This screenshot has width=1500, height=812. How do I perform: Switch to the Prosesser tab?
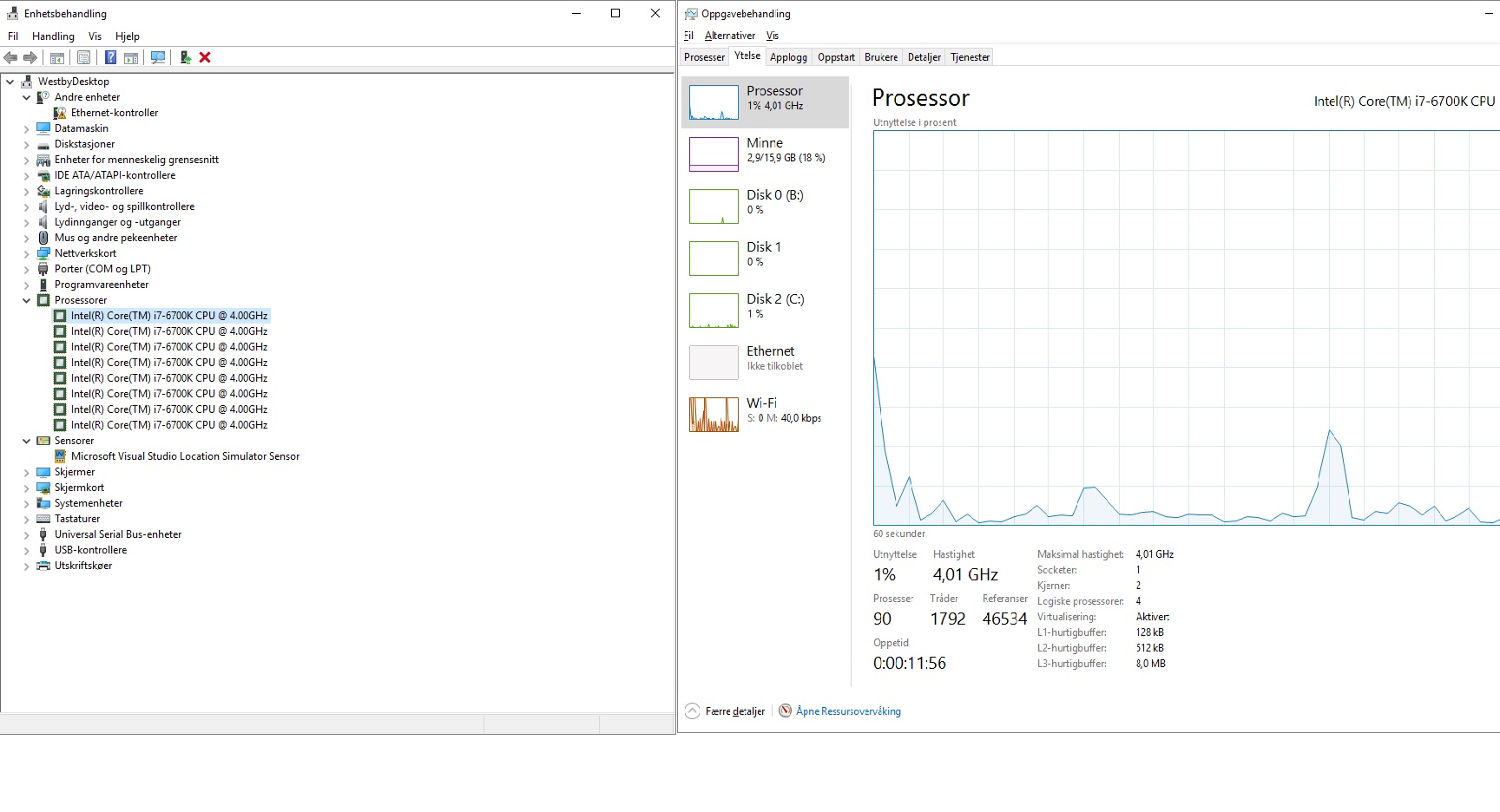click(704, 57)
